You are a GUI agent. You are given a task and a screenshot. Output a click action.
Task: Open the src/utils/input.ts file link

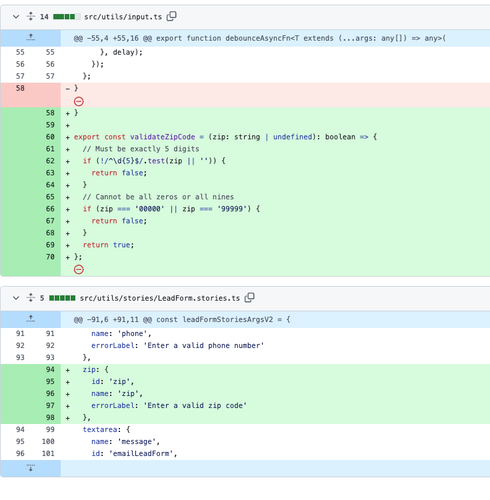pos(123,17)
